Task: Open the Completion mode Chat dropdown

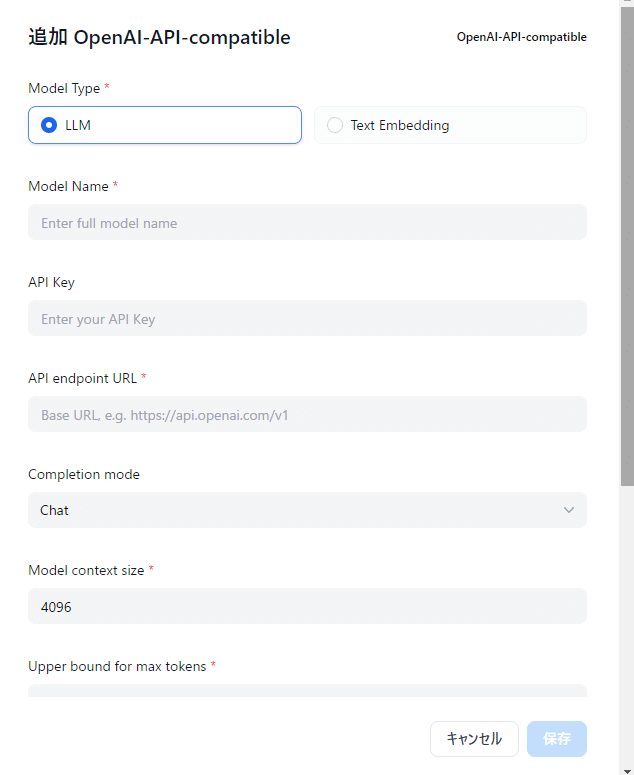Action: pyautogui.click(x=306, y=510)
